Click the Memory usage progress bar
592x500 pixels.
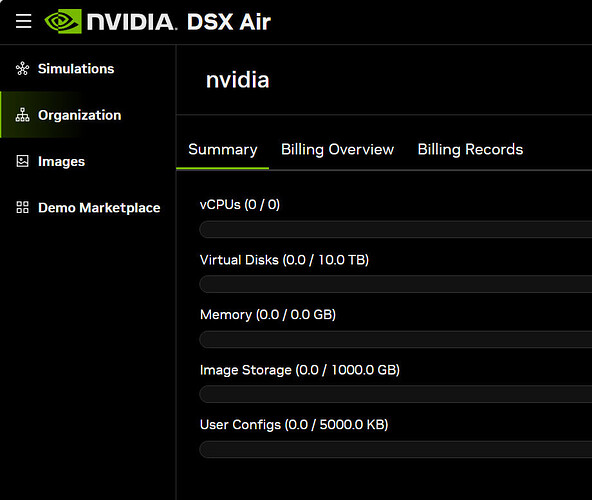point(396,339)
